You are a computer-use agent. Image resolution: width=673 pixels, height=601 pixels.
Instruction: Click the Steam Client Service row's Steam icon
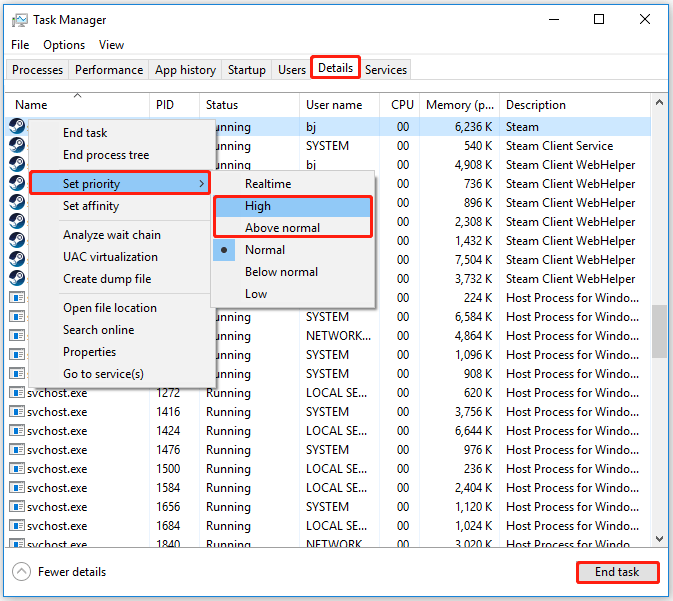coord(17,146)
